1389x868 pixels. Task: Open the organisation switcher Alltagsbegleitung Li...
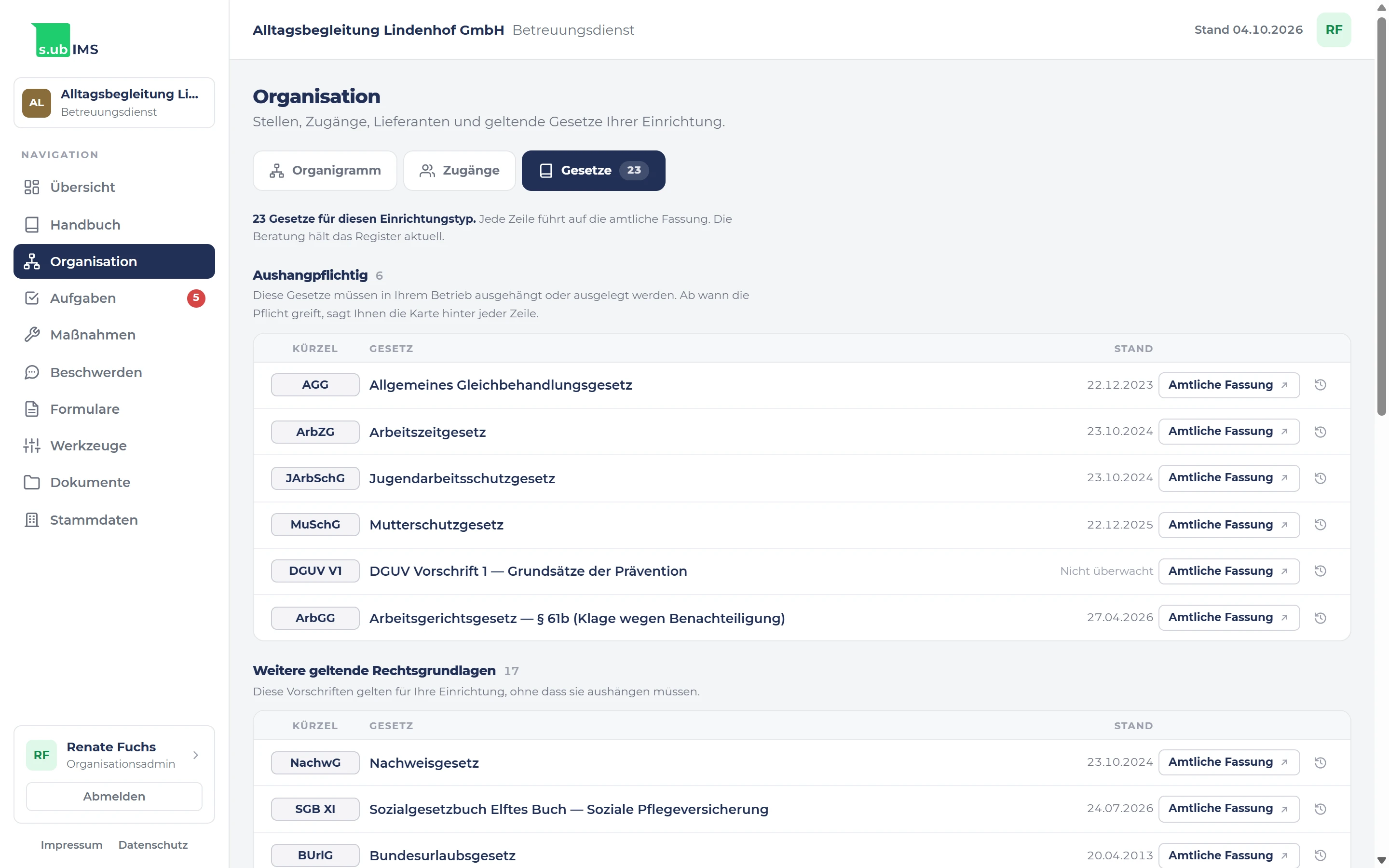[x=114, y=103]
